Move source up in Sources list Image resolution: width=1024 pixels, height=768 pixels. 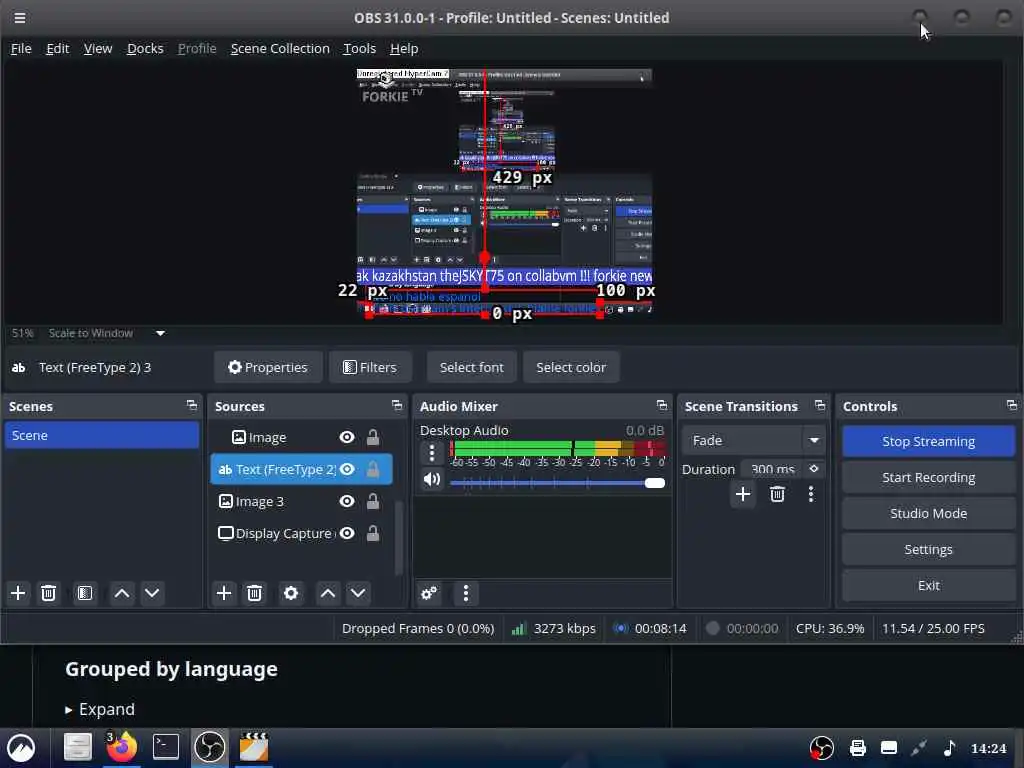tap(328, 593)
